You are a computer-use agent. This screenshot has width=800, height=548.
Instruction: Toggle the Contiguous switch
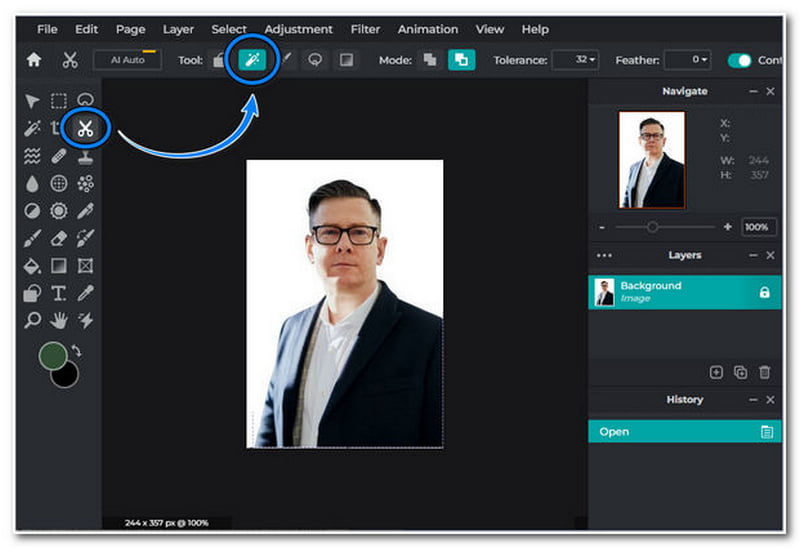point(739,60)
